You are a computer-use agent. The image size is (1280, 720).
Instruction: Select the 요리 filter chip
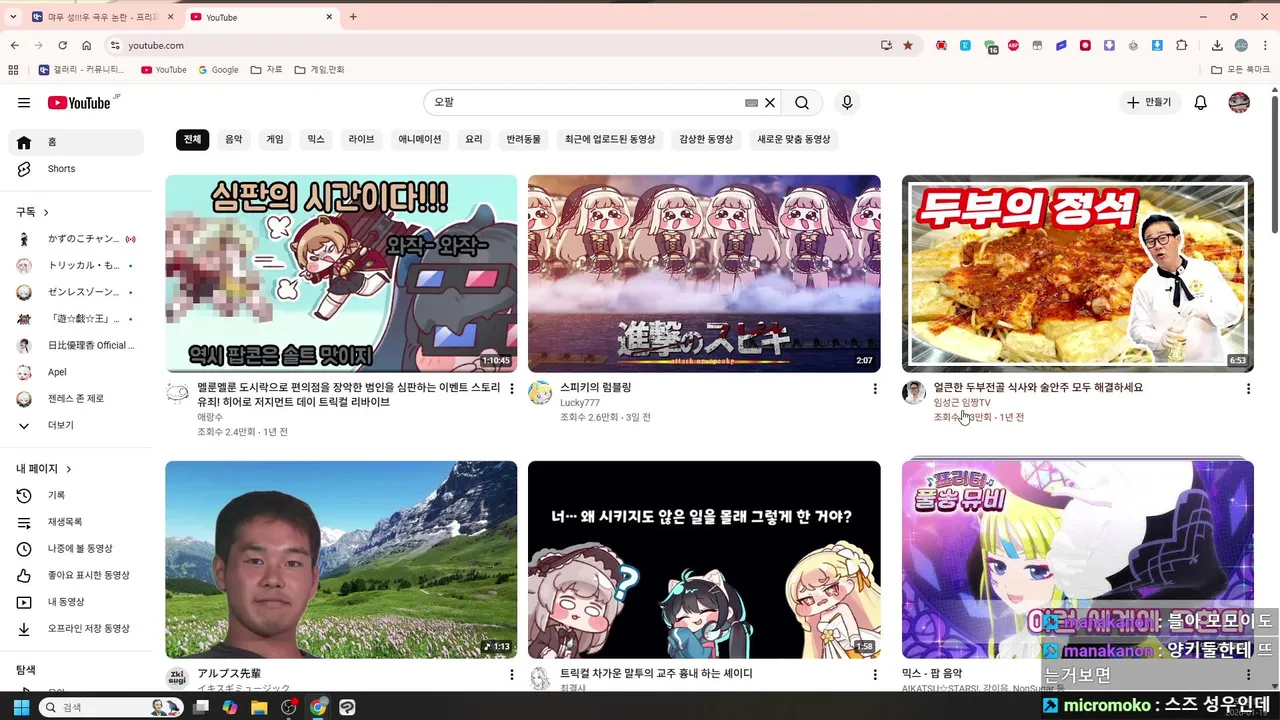pyautogui.click(x=474, y=140)
